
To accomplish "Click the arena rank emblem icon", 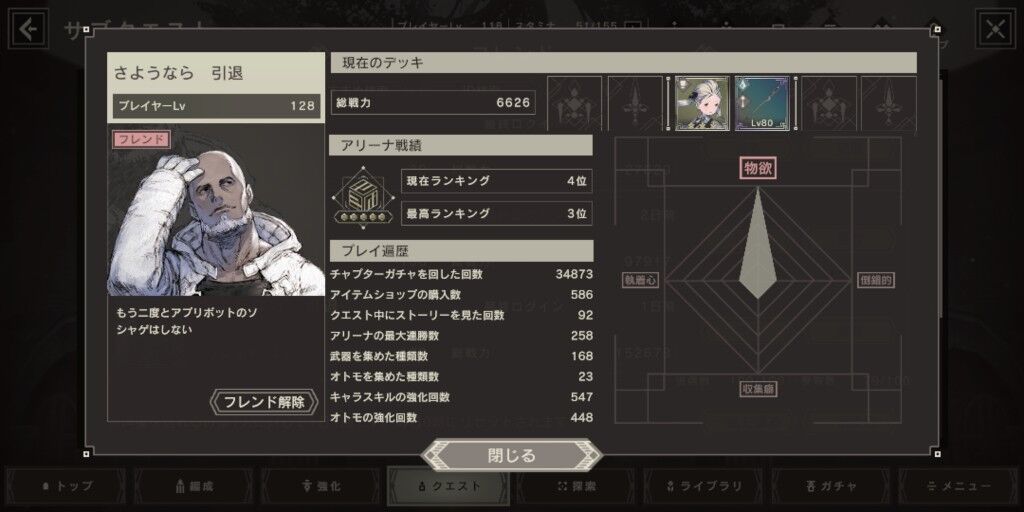I will click(x=357, y=197).
